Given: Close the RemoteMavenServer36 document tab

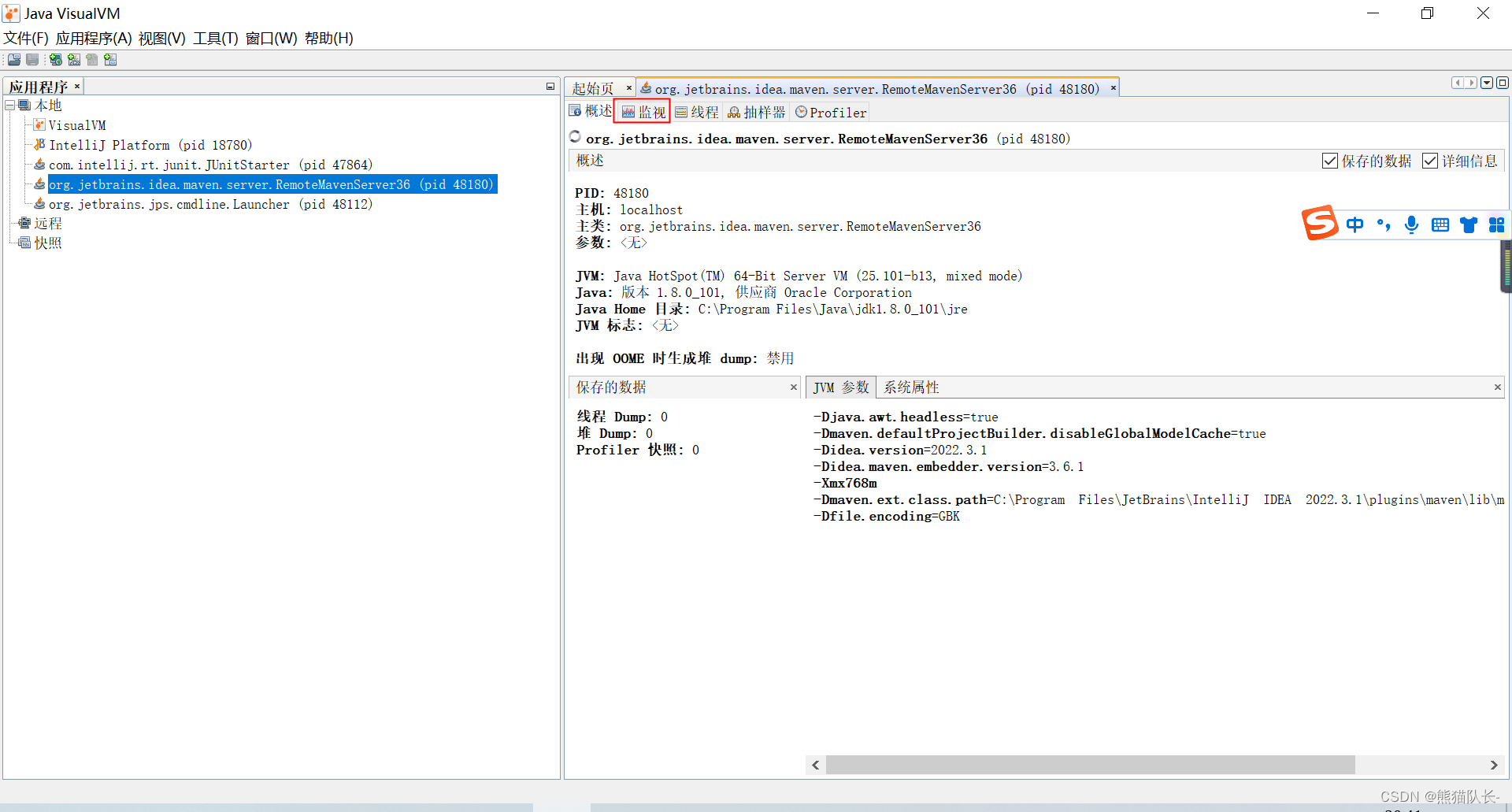Looking at the screenshot, I should pyautogui.click(x=1114, y=88).
